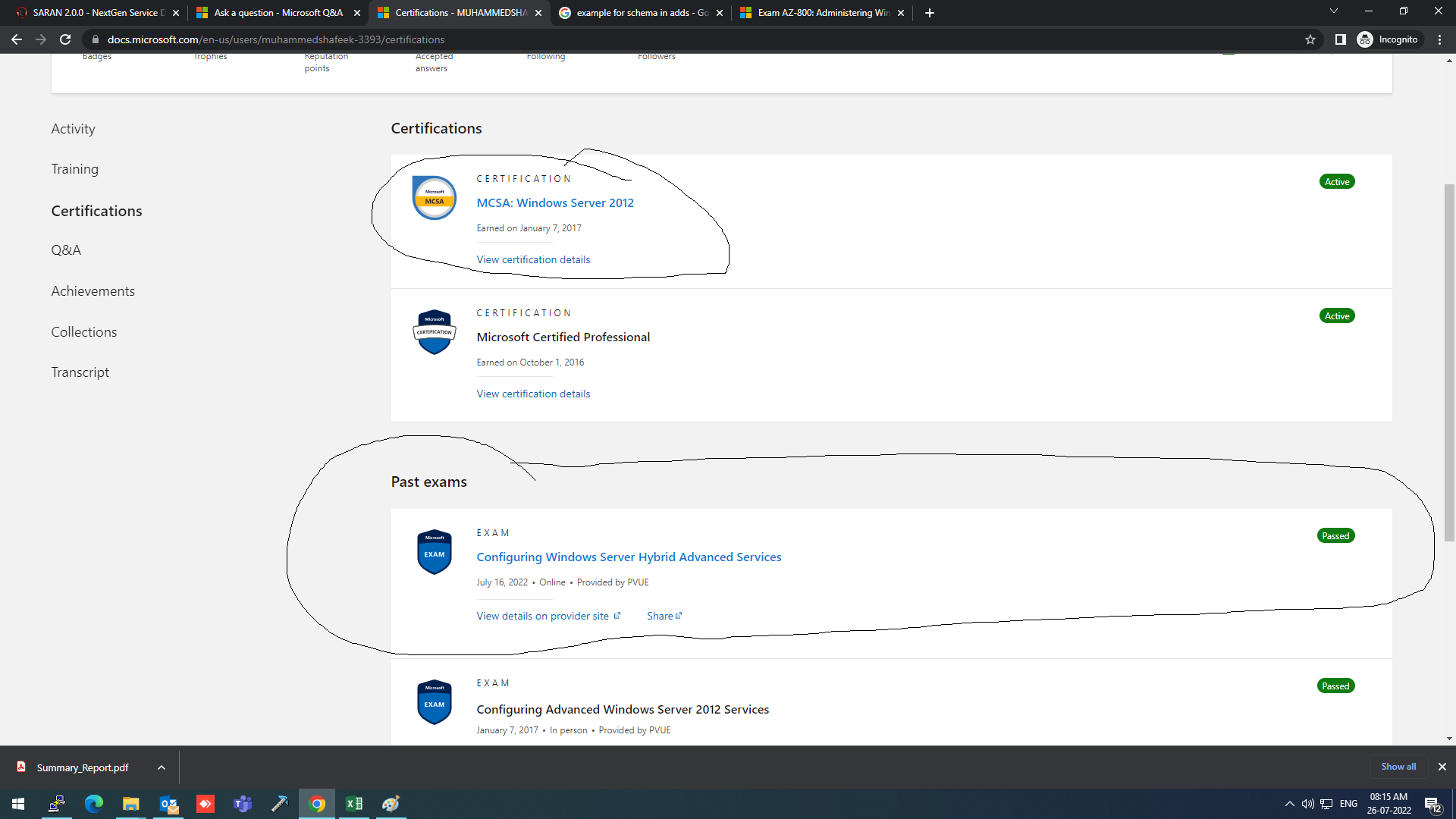Open the Chrome three-dot menu
1456x819 pixels.
(x=1439, y=39)
